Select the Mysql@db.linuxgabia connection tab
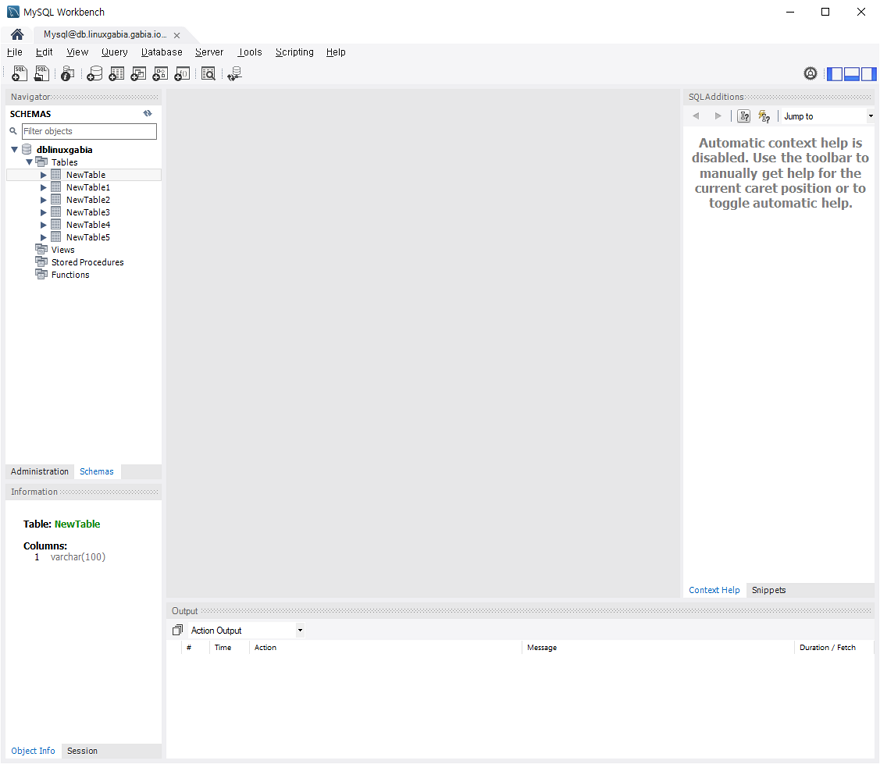Screen dimensions: 880x764 click(105, 35)
